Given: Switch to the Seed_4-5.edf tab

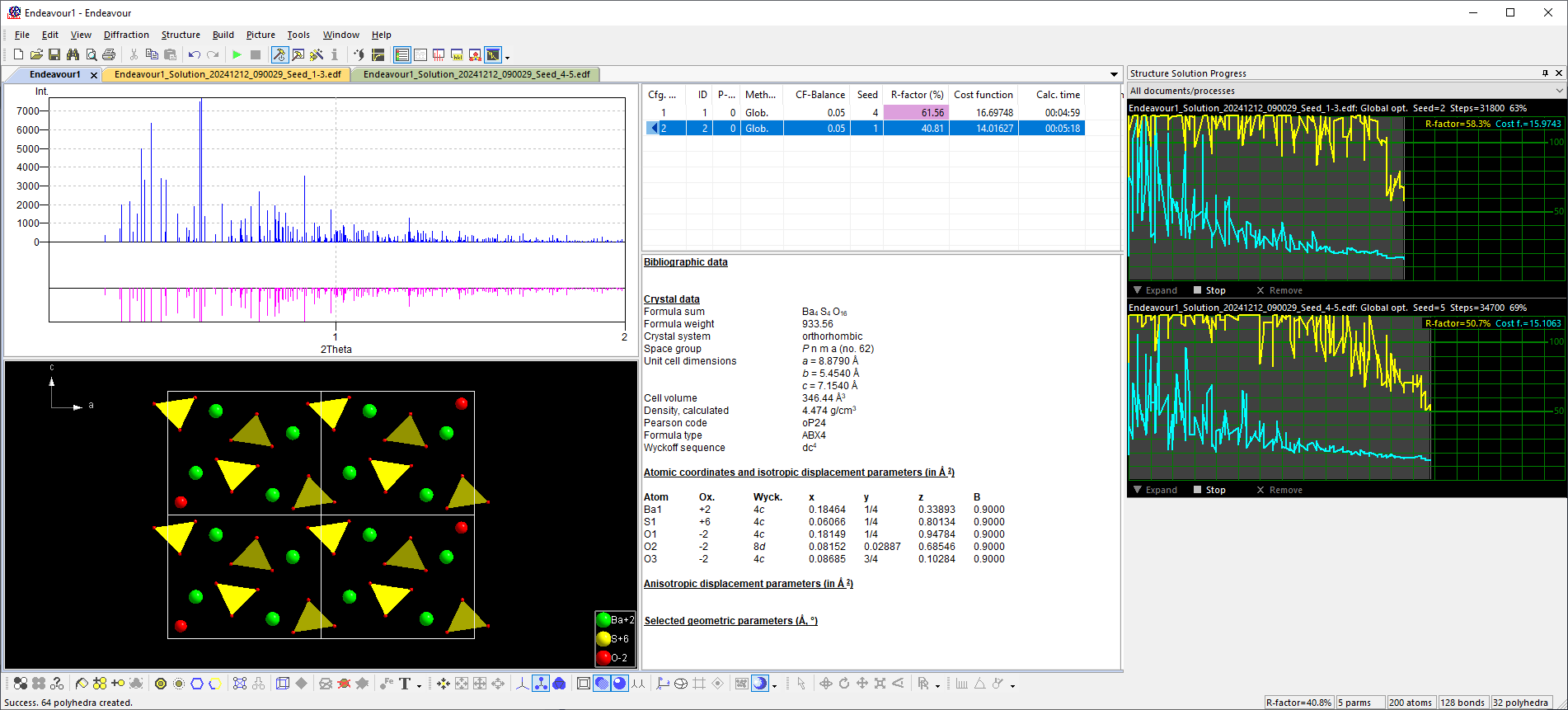Looking at the screenshot, I should [476, 74].
